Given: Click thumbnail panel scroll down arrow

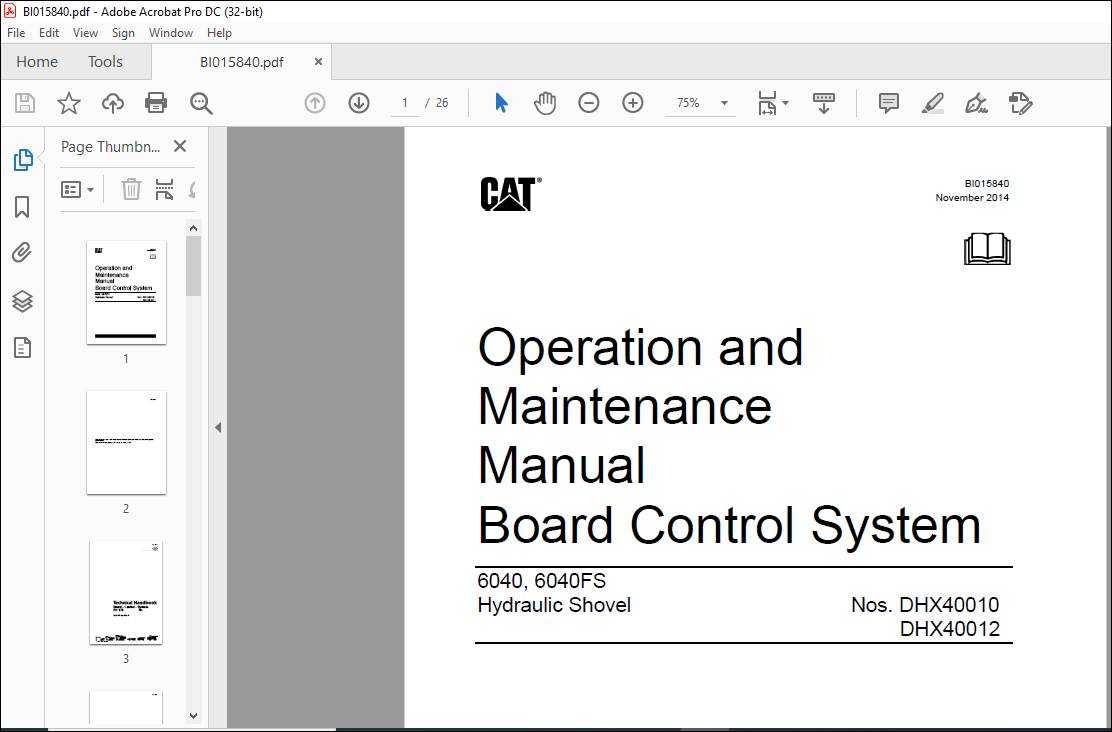Looking at the screenshot, I should coord(194,716).
